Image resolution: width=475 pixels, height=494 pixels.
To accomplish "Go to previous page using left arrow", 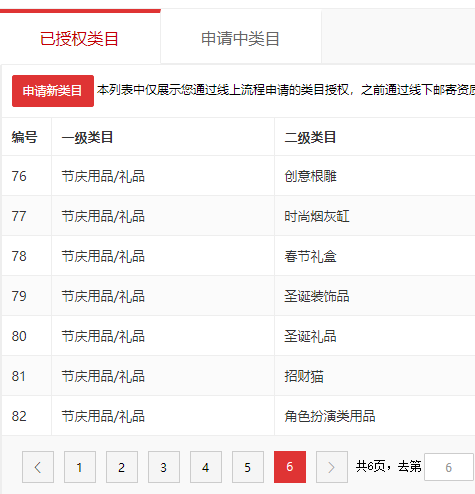I will (x=38, y=467).
